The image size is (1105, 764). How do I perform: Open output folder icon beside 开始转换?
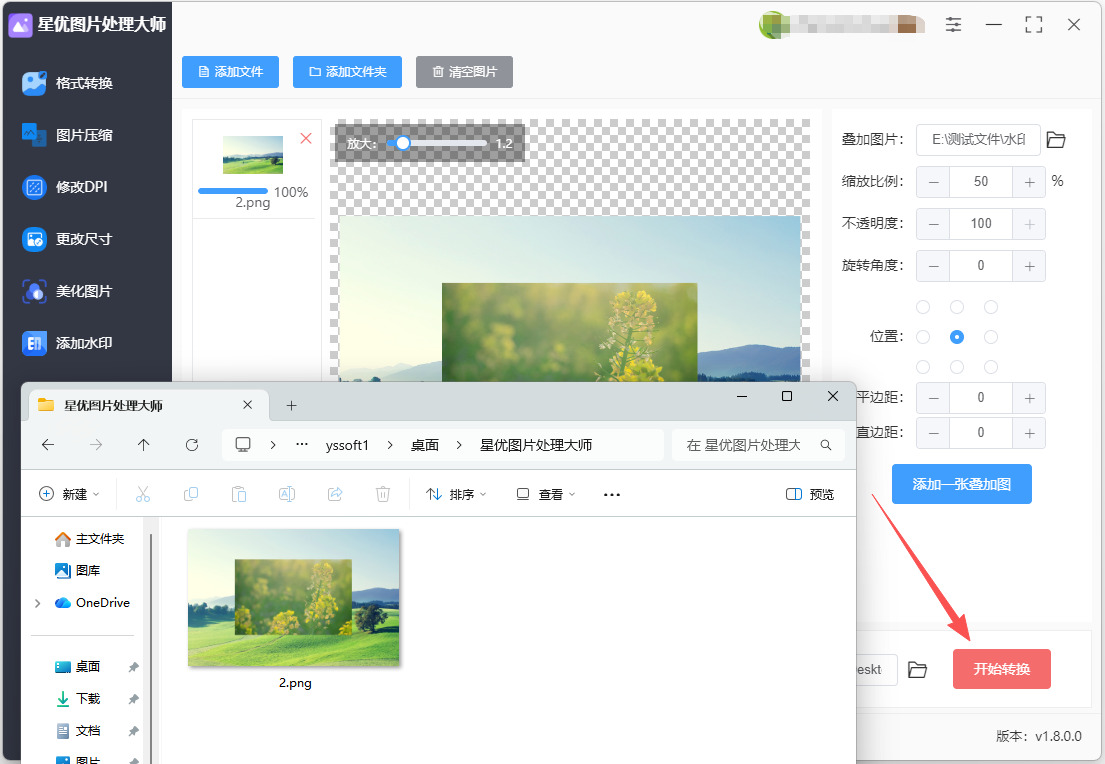pos(918,670)
